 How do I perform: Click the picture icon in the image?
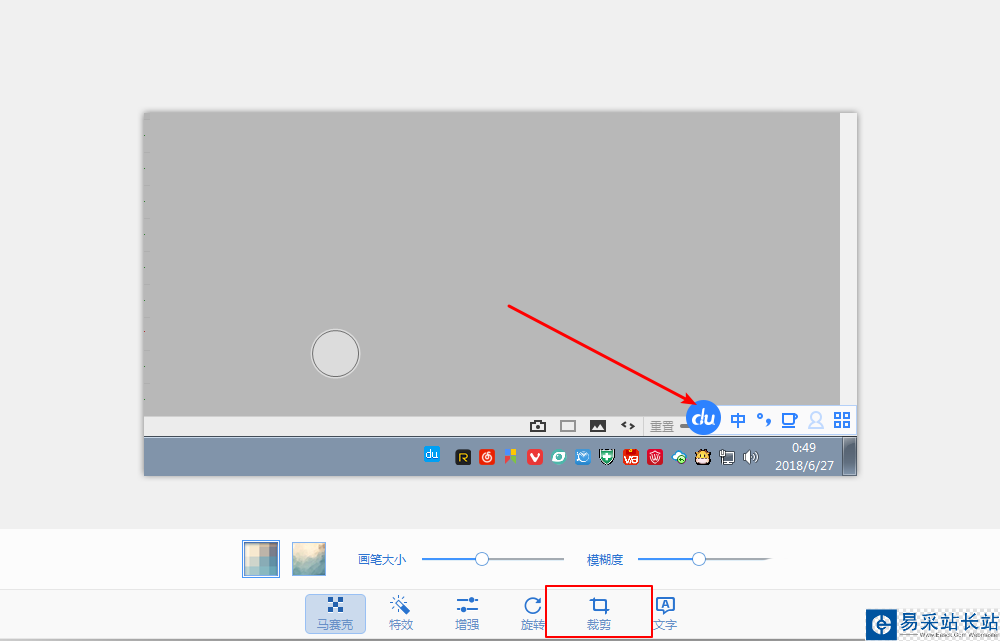click(x=598, y=425)
